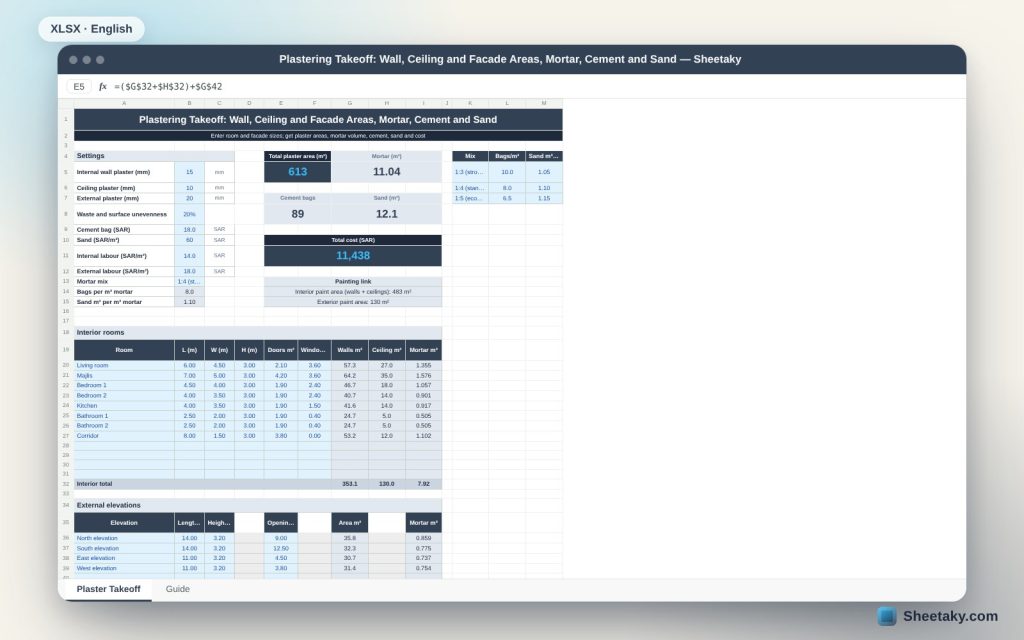Click the External elevations section header

click(x=258, y=505)
